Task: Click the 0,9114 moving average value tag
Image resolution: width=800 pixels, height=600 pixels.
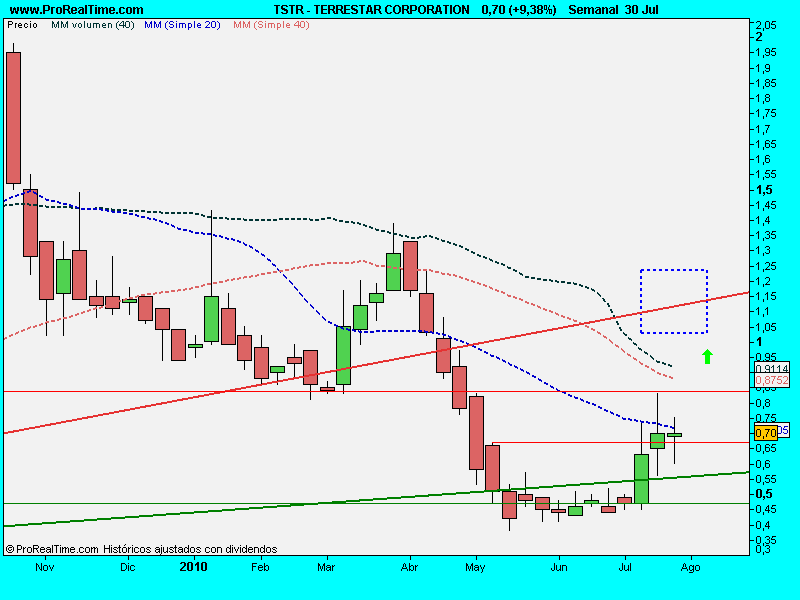Action: coord(771,368)
